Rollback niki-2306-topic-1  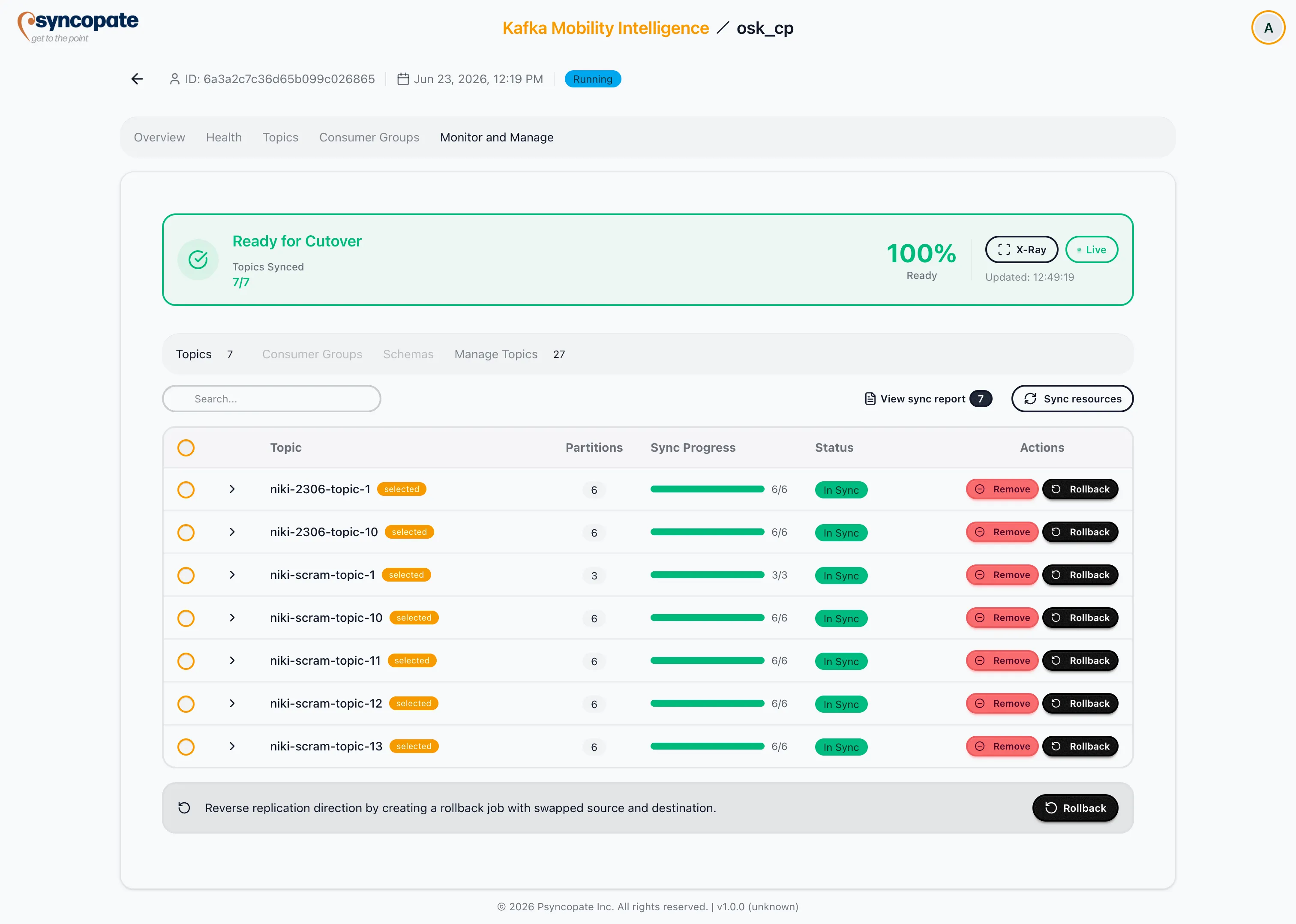pos(1080,489)
